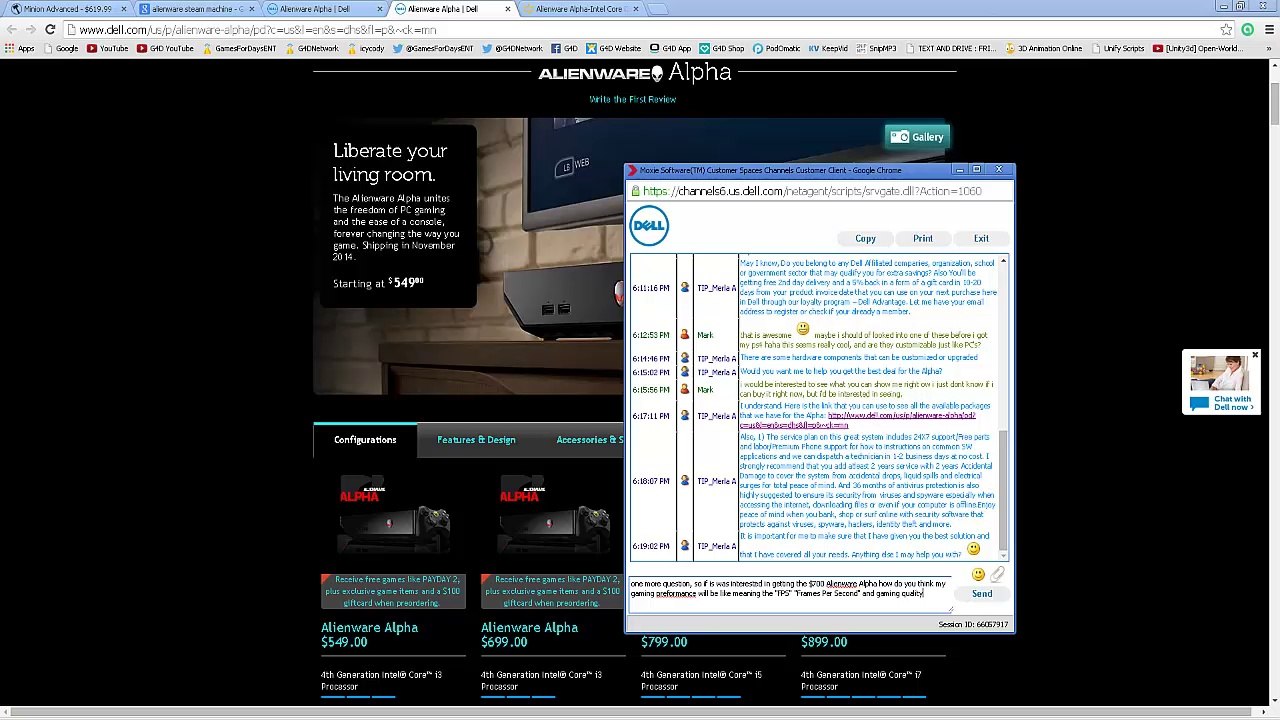The height and width of the screenshot is (720, 1280).
Task: Open the Apps bookmarks shortcut
Action: pos(19,48)
